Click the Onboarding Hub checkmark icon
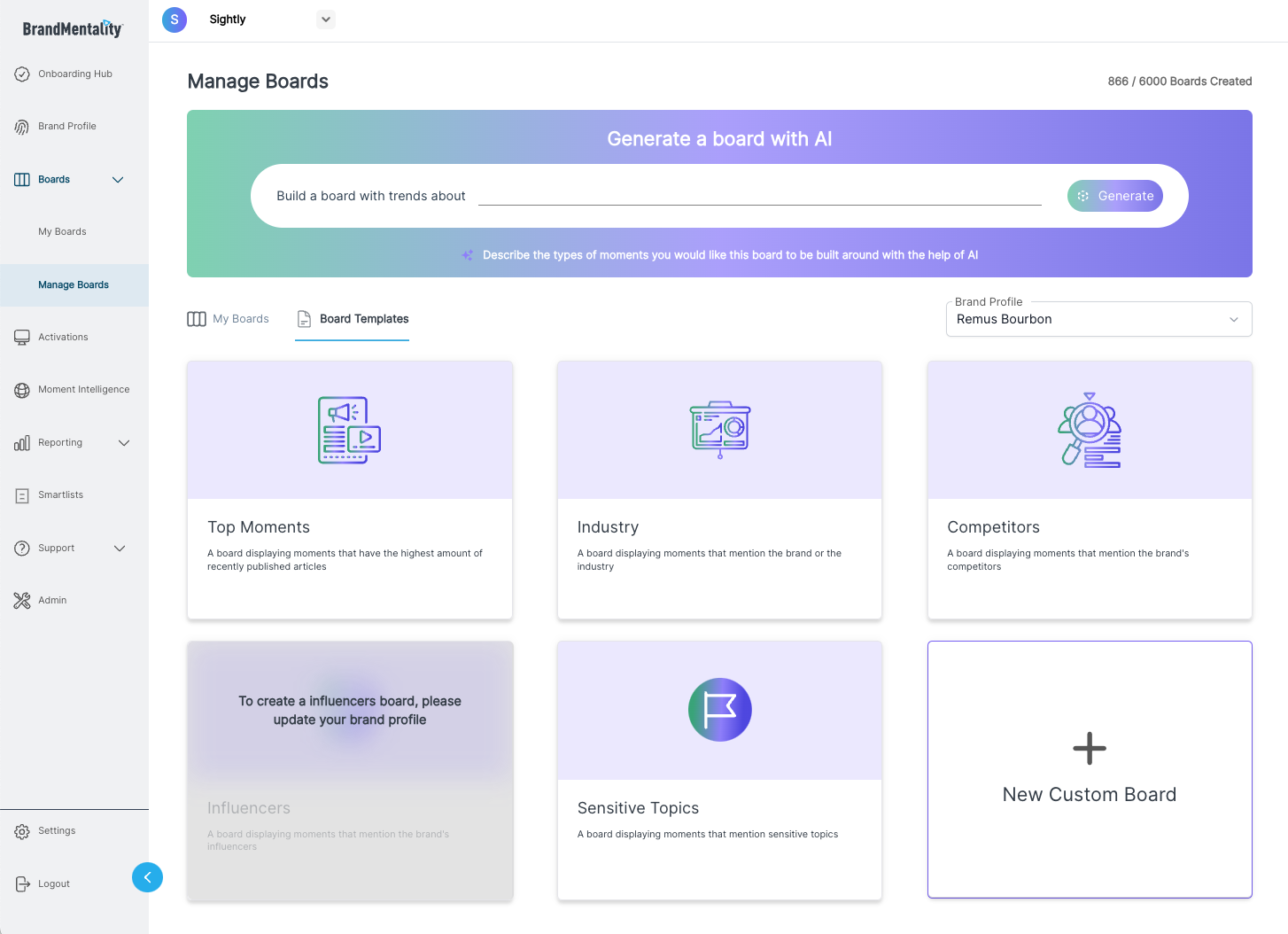 tap(22, 74)
